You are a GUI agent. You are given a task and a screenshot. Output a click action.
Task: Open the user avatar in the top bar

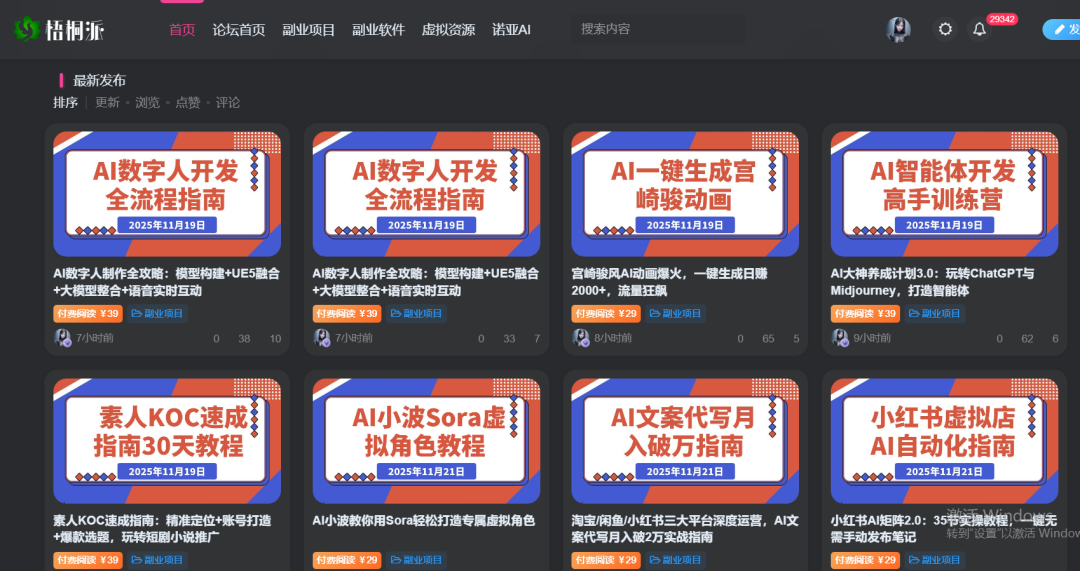(898, 30)
